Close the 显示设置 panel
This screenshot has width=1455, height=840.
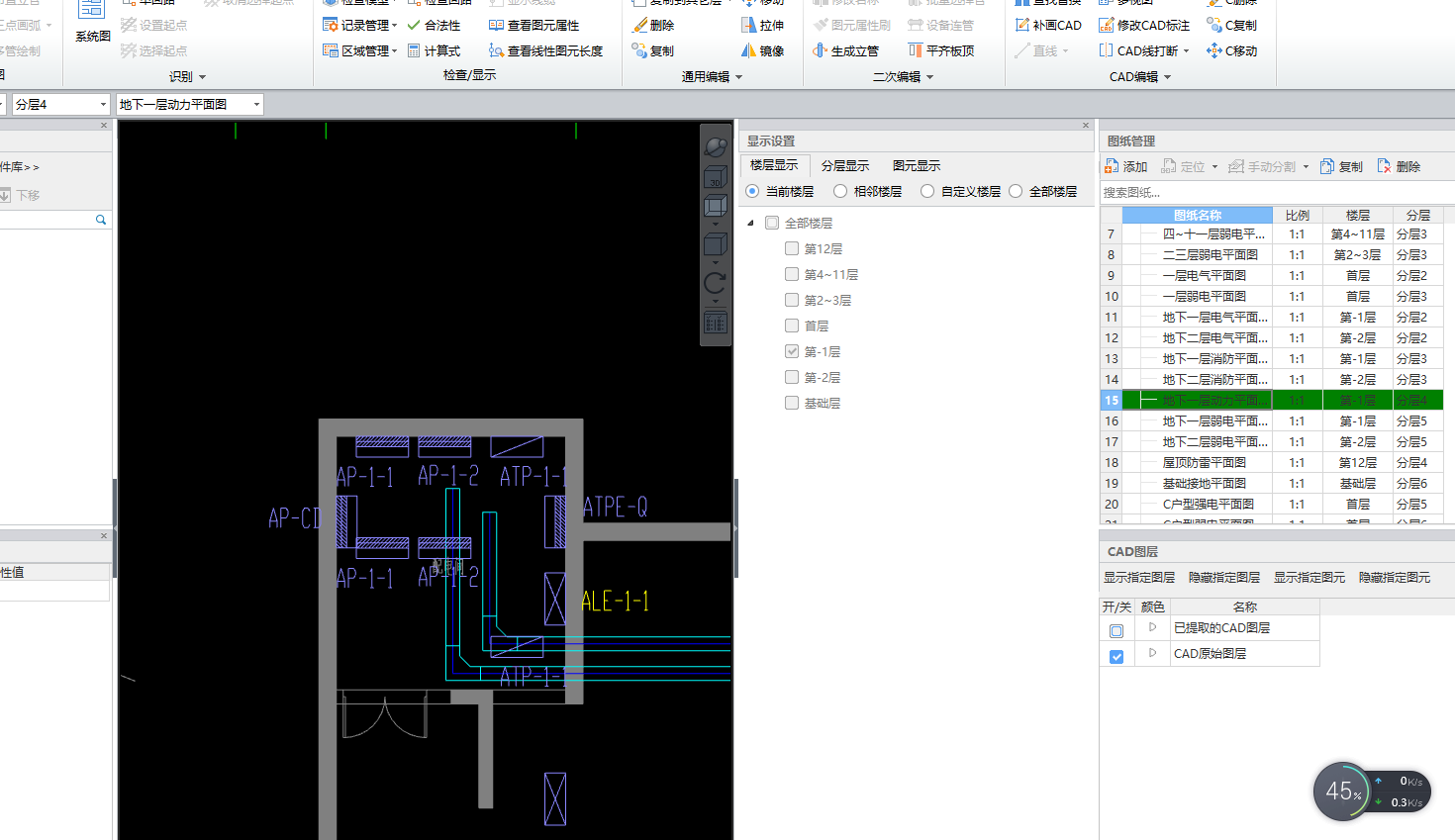tap(1086, 126)
